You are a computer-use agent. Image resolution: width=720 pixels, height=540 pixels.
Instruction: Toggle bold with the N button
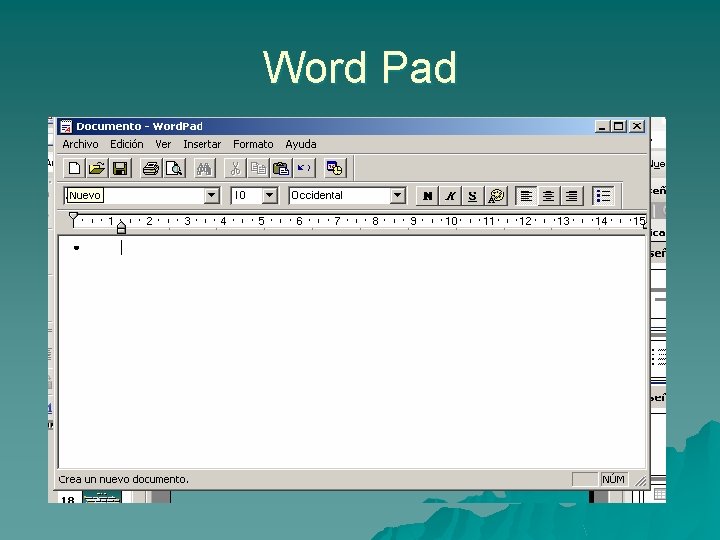coord(427,196)
